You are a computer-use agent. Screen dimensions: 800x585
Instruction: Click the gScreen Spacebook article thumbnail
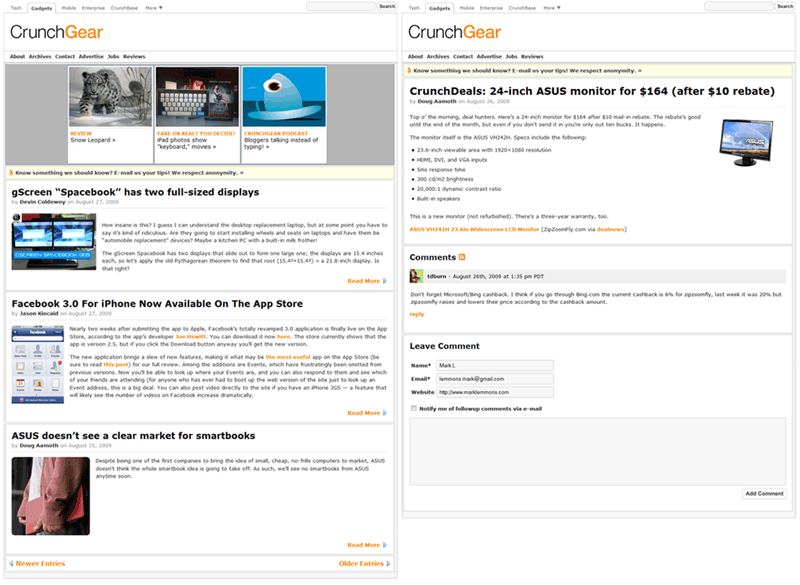pos(54,242)
